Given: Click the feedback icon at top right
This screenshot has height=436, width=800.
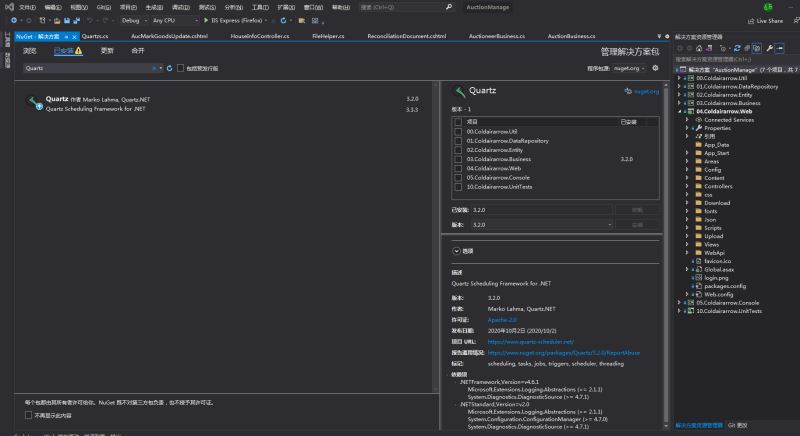Looking at the screenshot, I should 796,21.
